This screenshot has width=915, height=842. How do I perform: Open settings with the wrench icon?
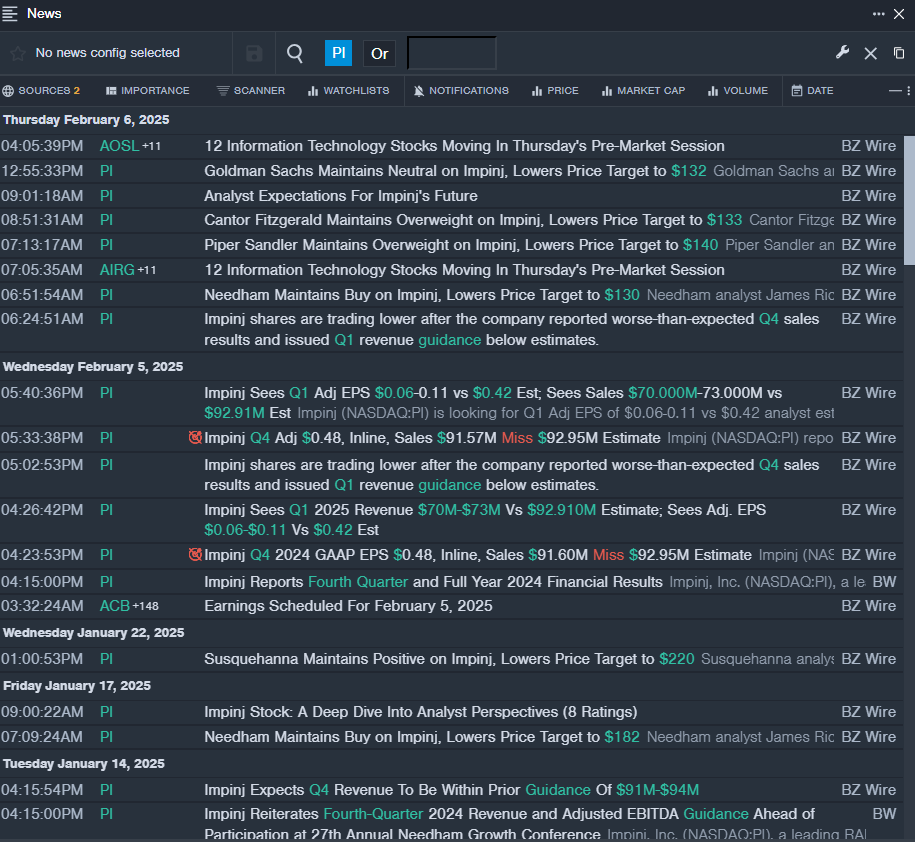click(x=842, y=53)
